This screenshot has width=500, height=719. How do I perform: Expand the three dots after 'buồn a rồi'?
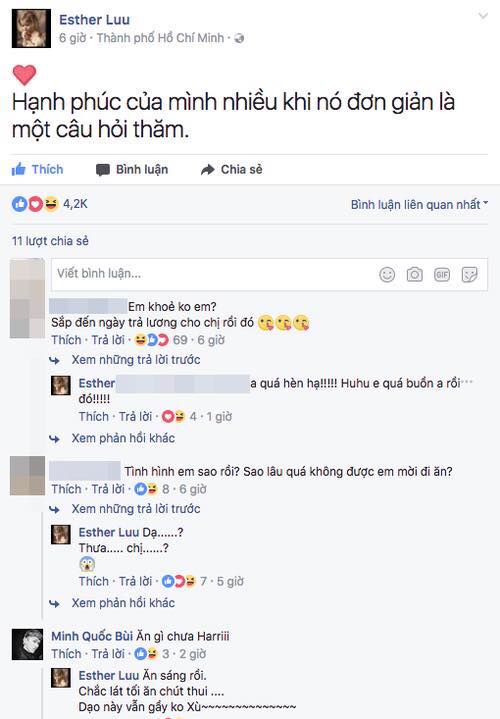point(467,382)
